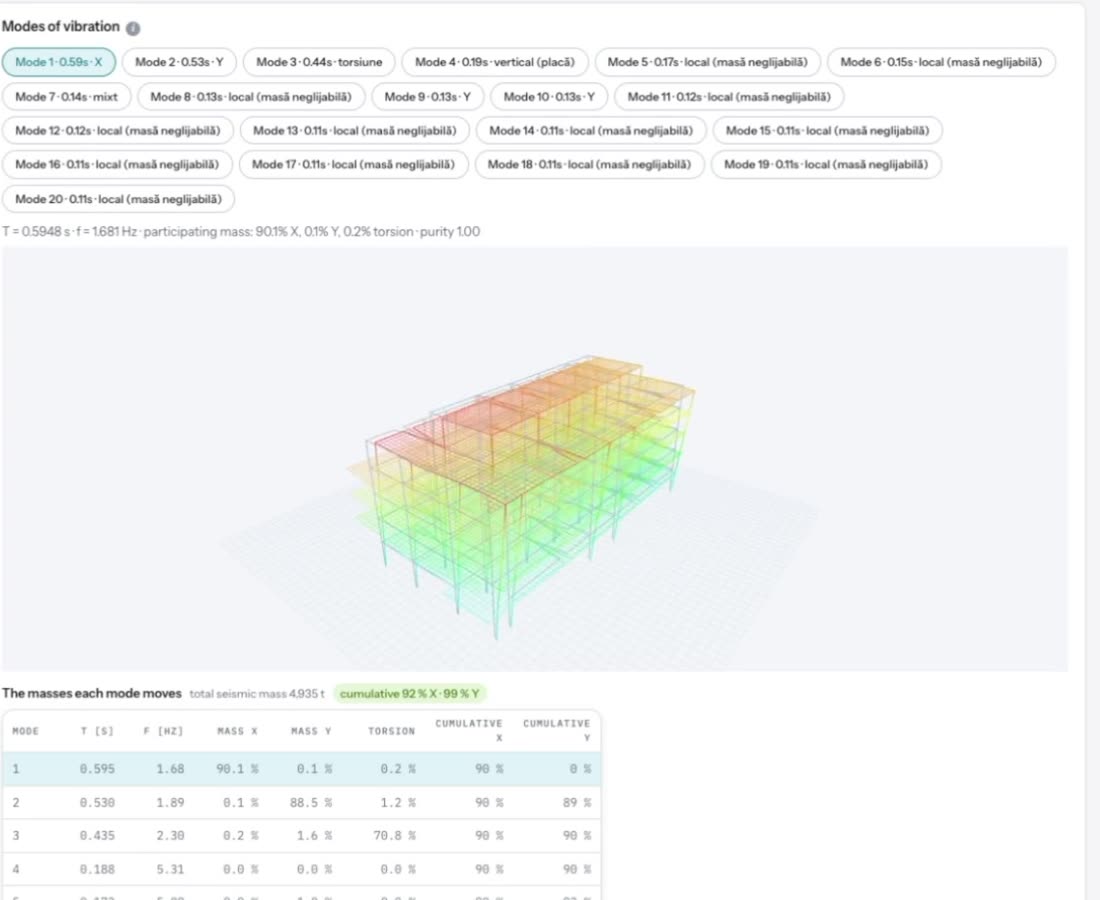This screenshot has height=900, width=1100.
Task: Click the T = 0.5948 s mode summary line
Action: pos(241,231)
